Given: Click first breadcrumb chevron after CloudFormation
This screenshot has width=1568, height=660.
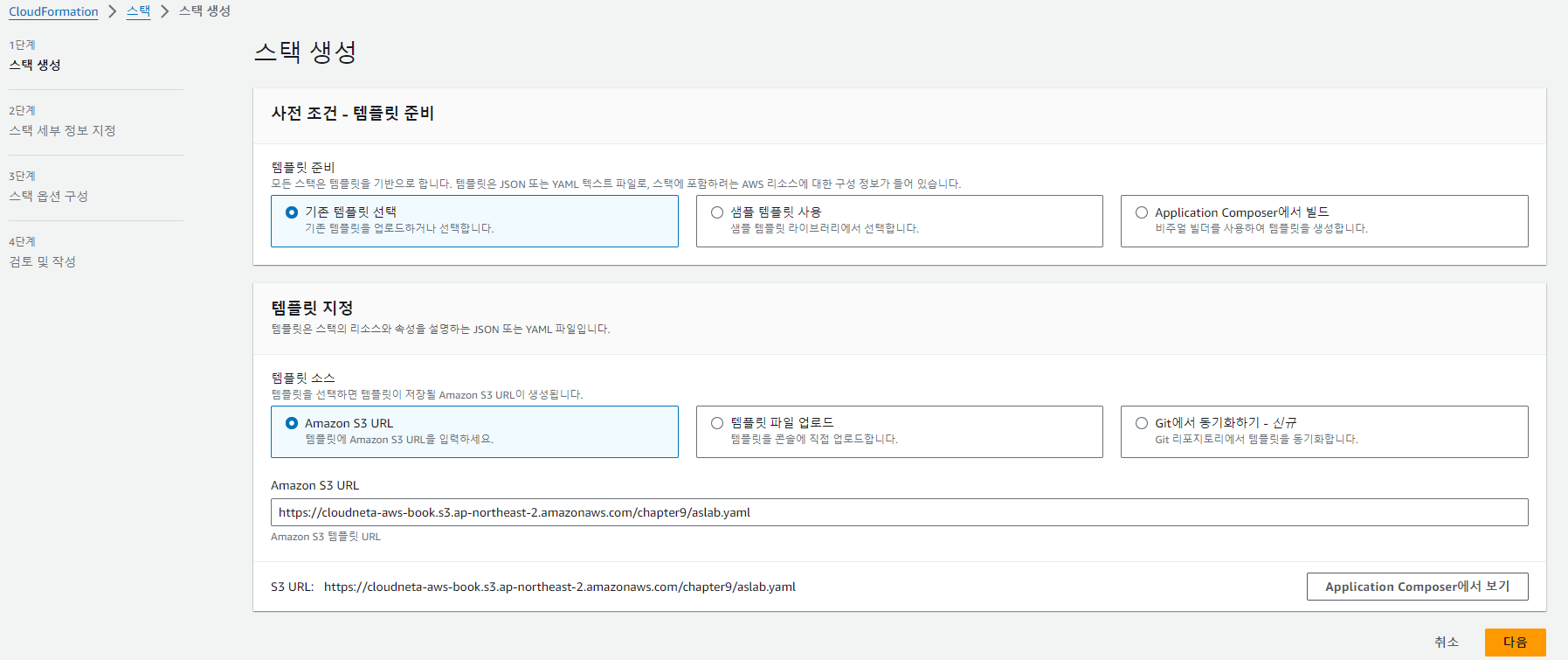Looking at the screenshot, I should click(x=113, y=11).
